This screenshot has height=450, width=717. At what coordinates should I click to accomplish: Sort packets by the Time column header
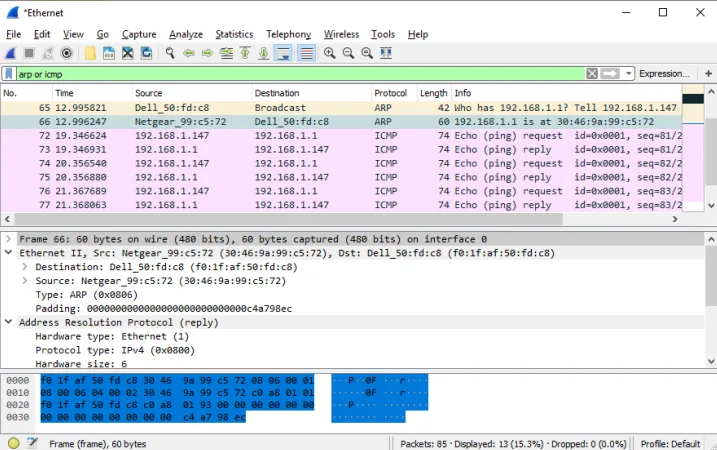[x=92, y=93]
